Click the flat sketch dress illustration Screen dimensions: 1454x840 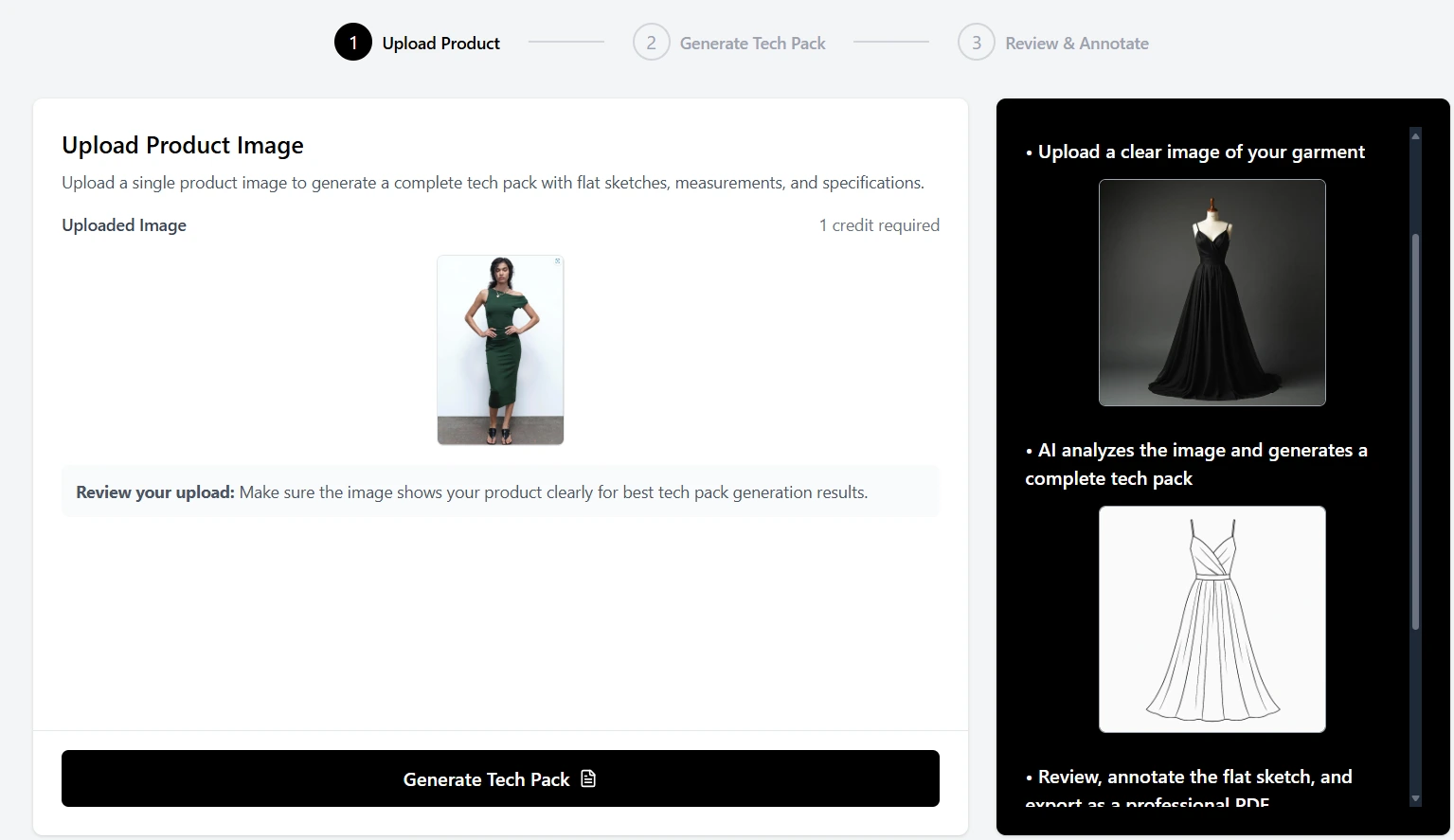click(x=1212, y=619)
